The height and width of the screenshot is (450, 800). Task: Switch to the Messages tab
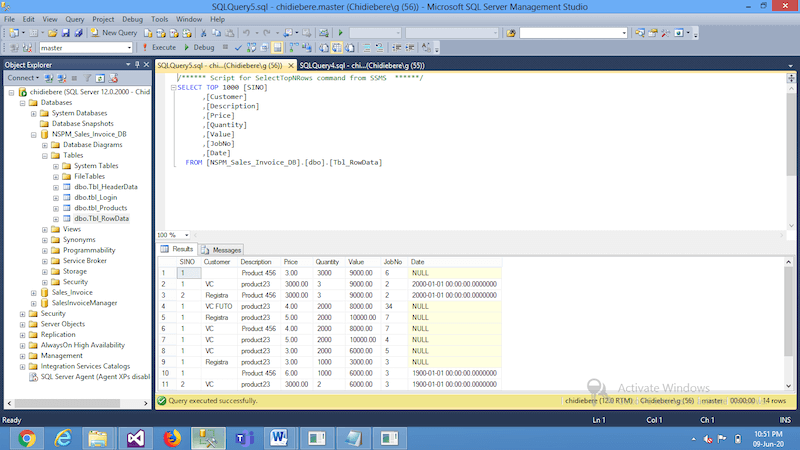point(221,250)
